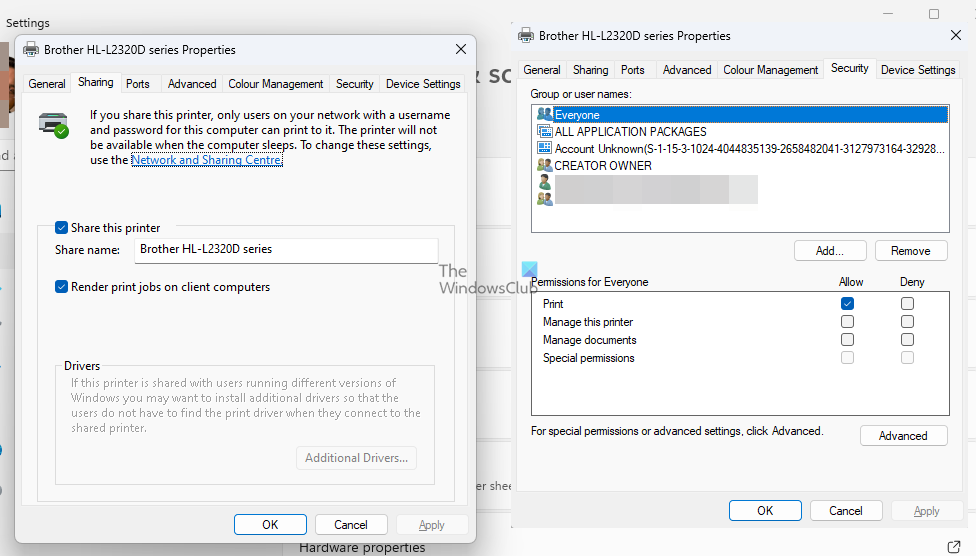Click CREATOR OWNER group icon
976x556 pixels.
[545, 165]
